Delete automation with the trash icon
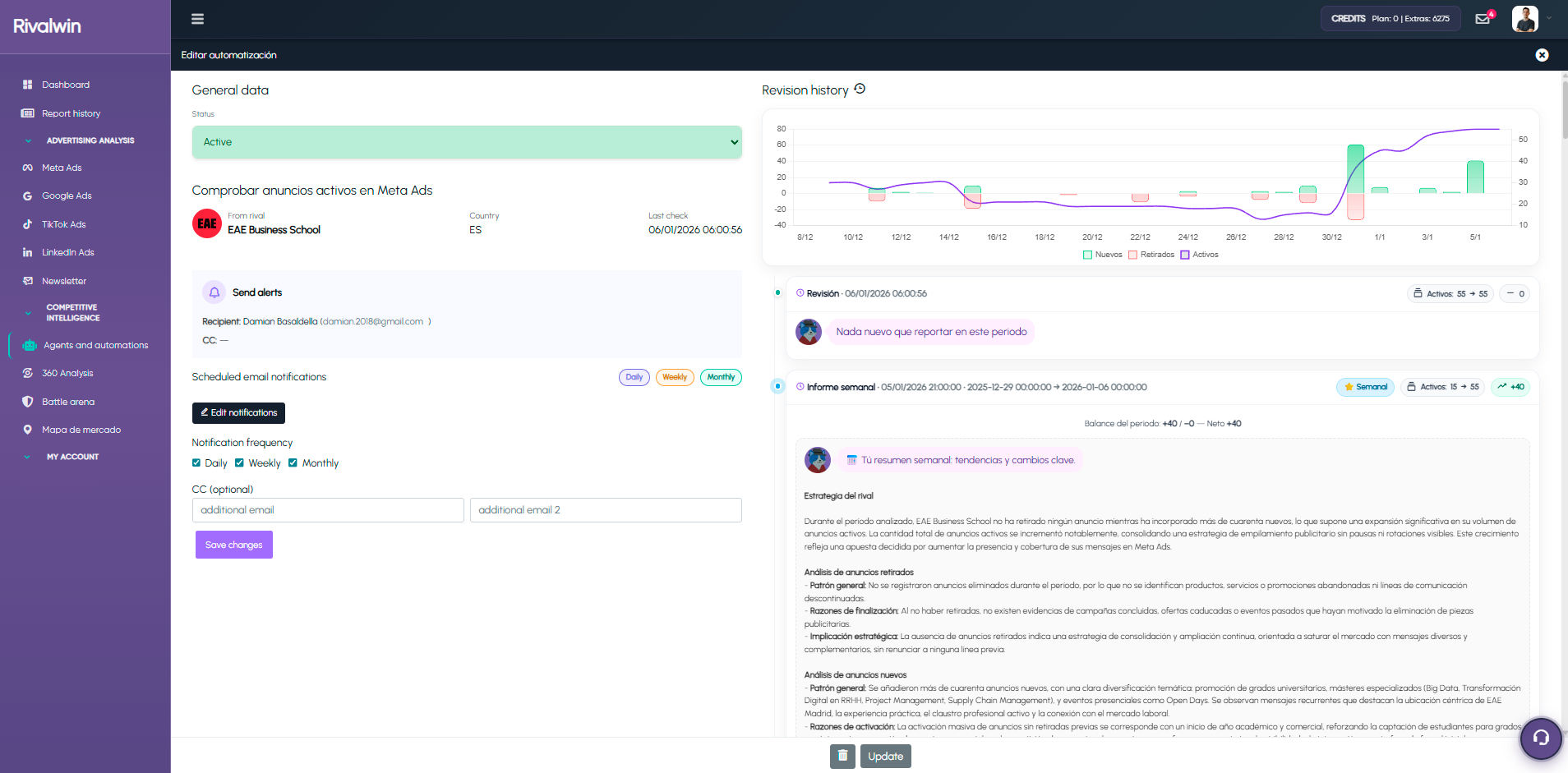This screenshot has height=773, width=1568. coord(842,757)
